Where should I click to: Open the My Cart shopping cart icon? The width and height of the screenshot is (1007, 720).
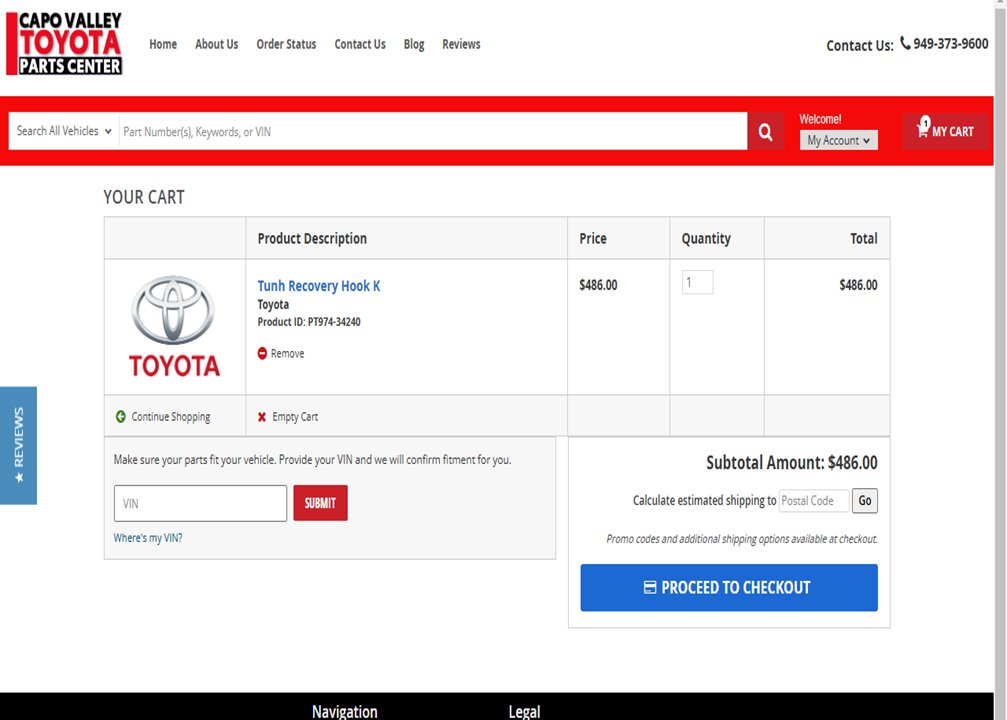tap(945, 131)
